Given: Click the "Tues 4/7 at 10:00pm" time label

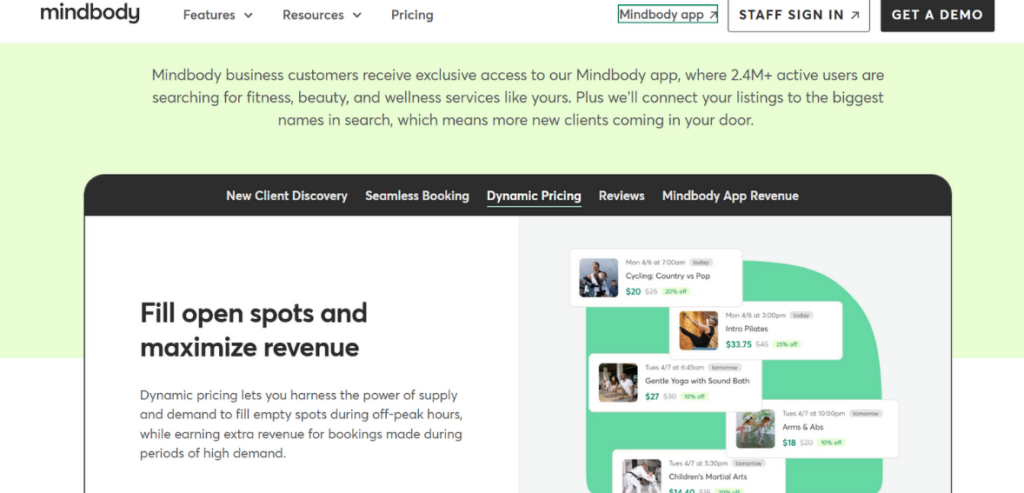Looking at the screenshot, I should coord(814,413).
